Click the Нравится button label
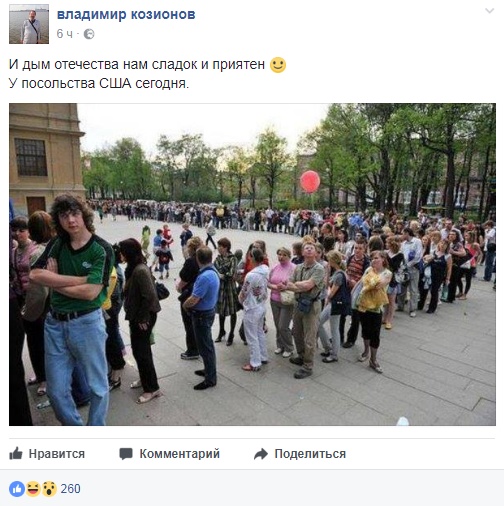The height and width of the screenshot is (506, 504). (57, 454)
